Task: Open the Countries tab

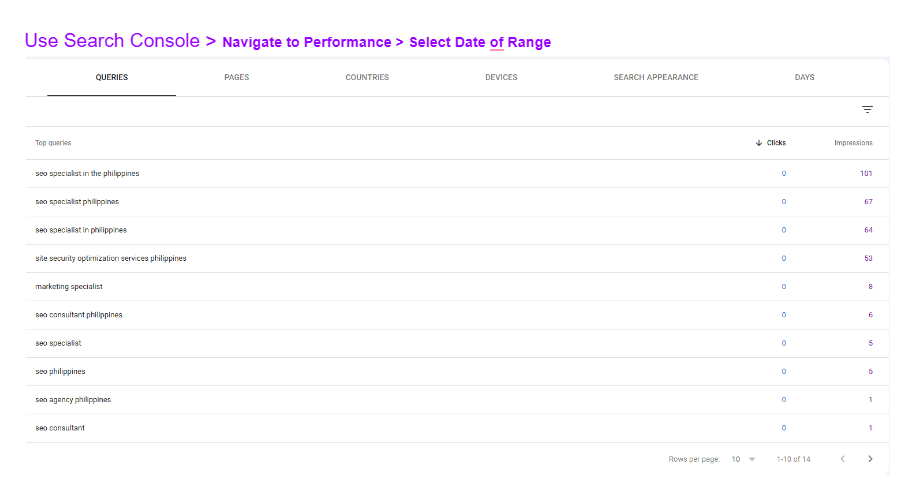Action: tap(367, 77)
